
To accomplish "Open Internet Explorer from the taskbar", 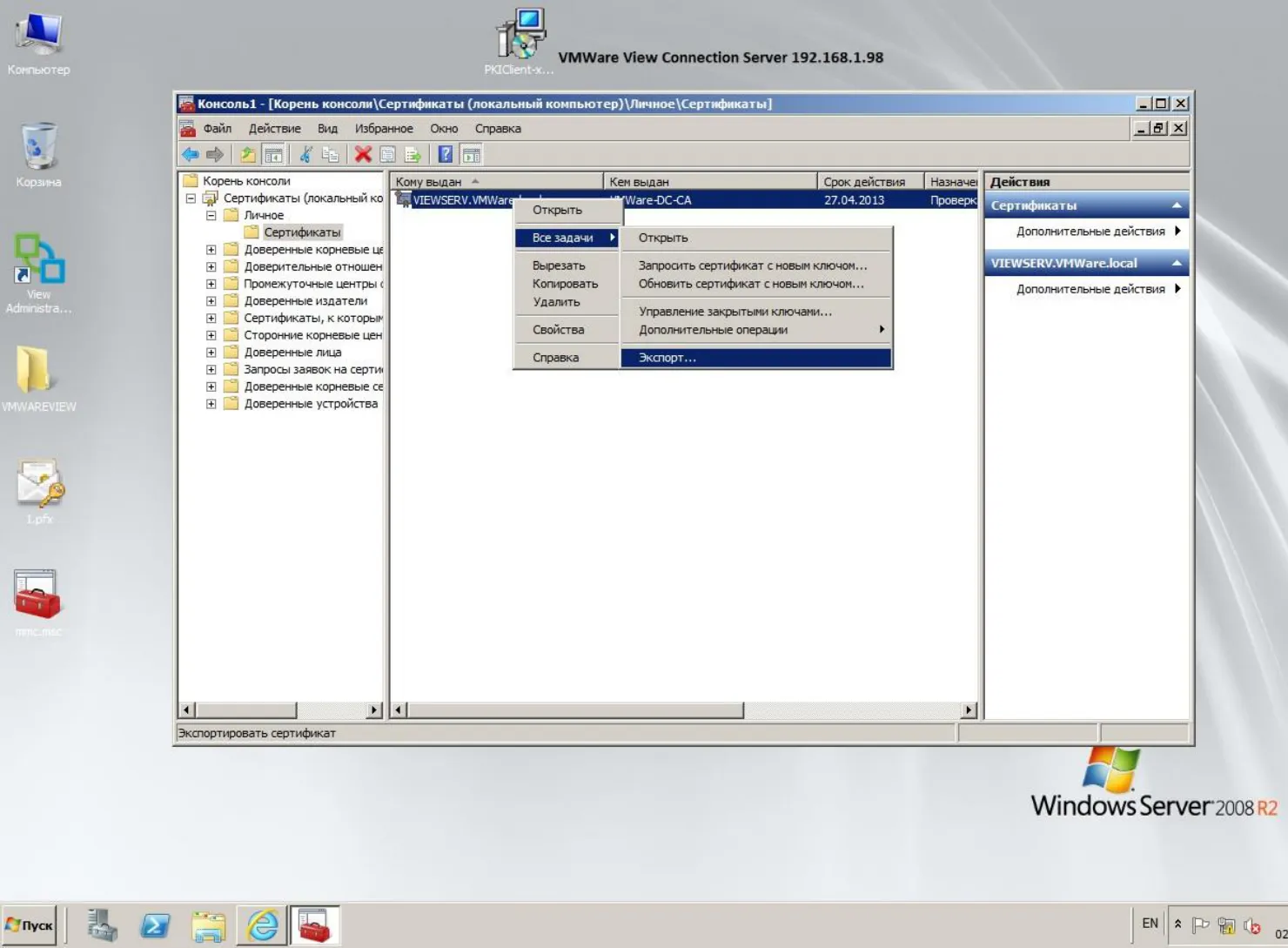I will [x=262, y=925].
